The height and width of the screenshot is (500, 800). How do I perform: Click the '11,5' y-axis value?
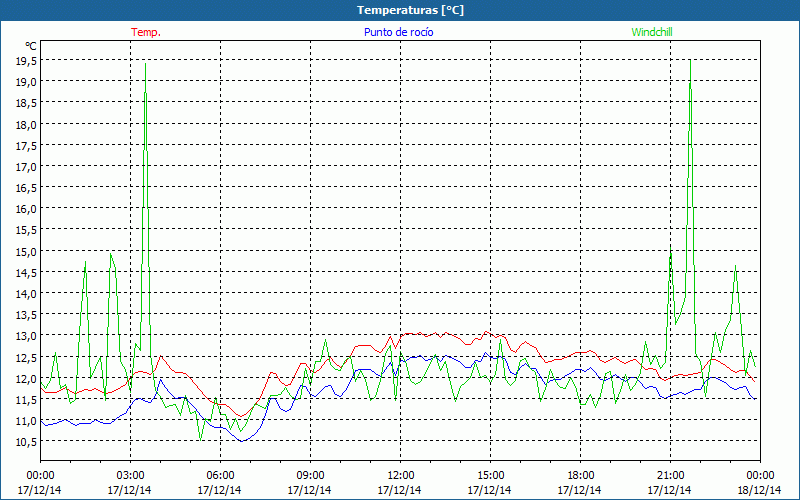pyautogui.click(x=27, y=399)
